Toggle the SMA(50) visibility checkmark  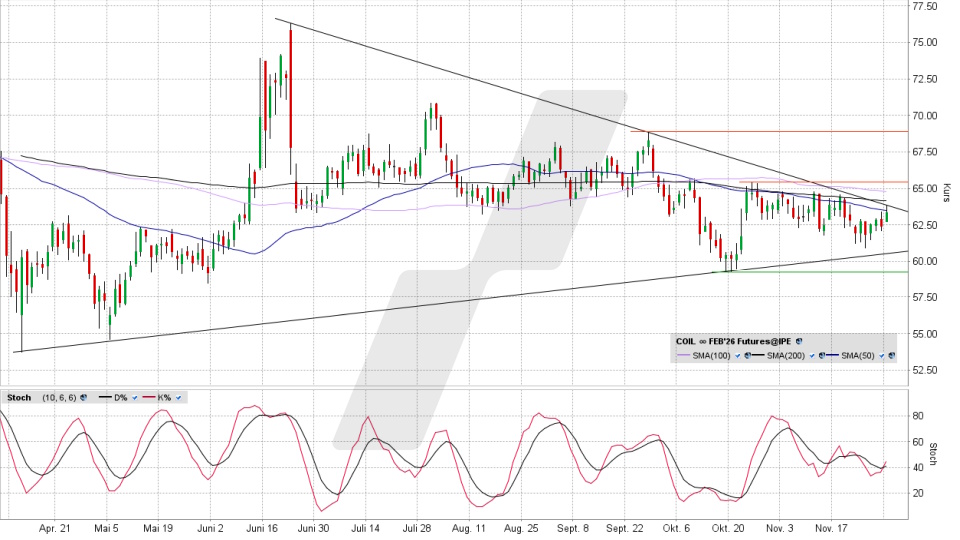(x=882, y=356)
